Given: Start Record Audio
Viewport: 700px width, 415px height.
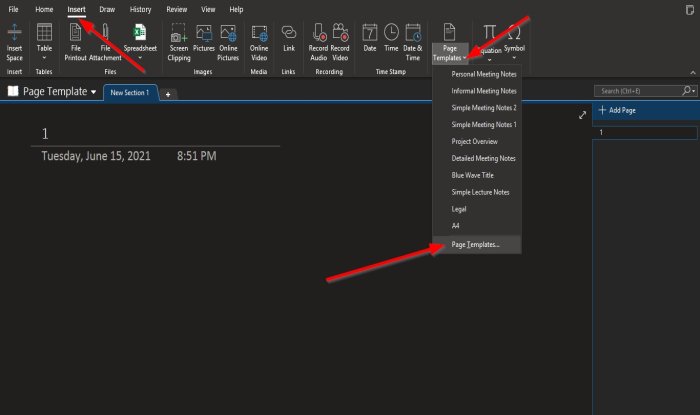Looking at the screenshot, I should point(319,32).
